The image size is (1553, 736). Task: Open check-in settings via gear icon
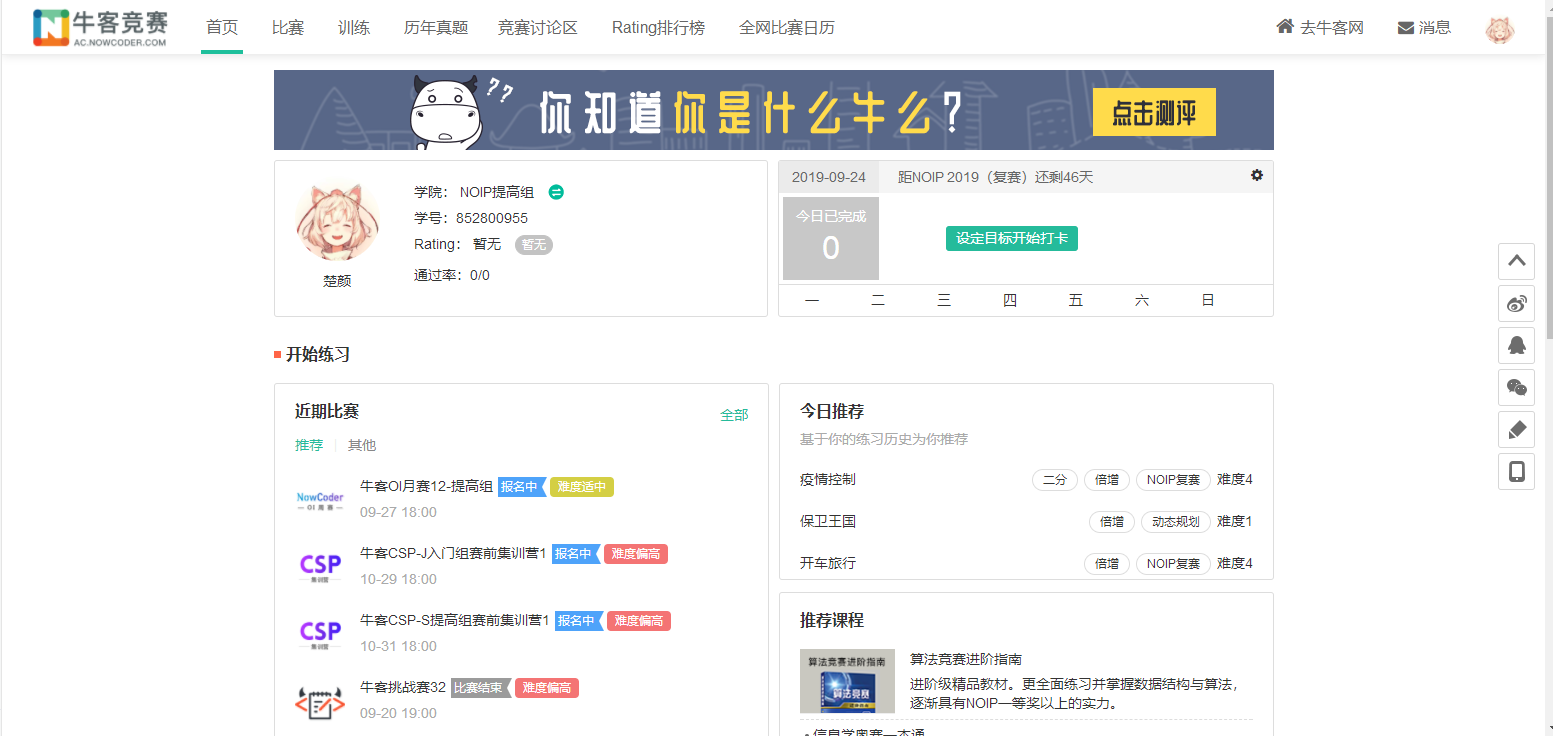[x=1257, y=175]
